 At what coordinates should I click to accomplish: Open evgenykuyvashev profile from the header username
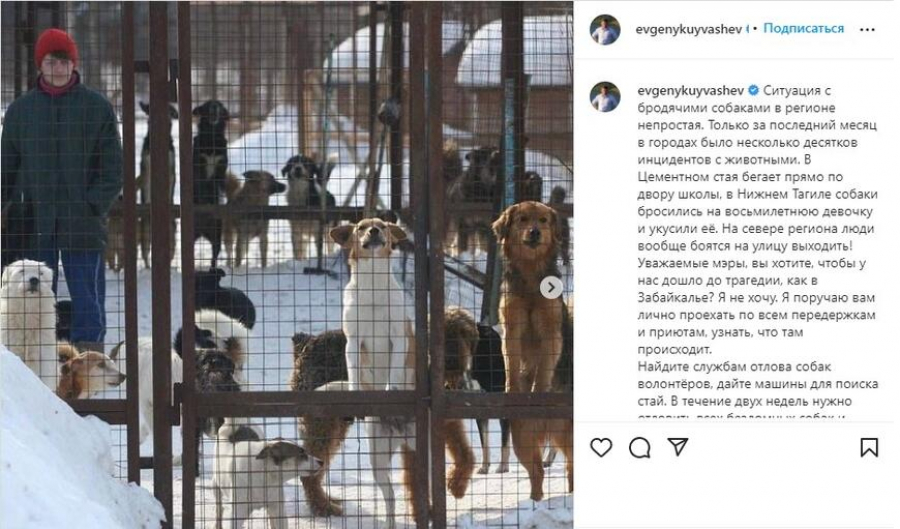pos(688,29)
